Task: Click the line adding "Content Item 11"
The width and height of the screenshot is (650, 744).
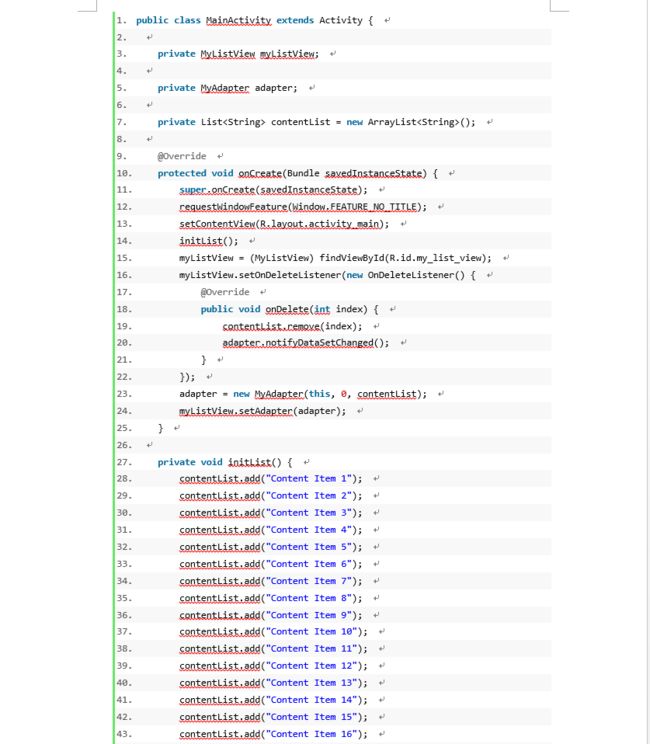Action: click(274, 649)
